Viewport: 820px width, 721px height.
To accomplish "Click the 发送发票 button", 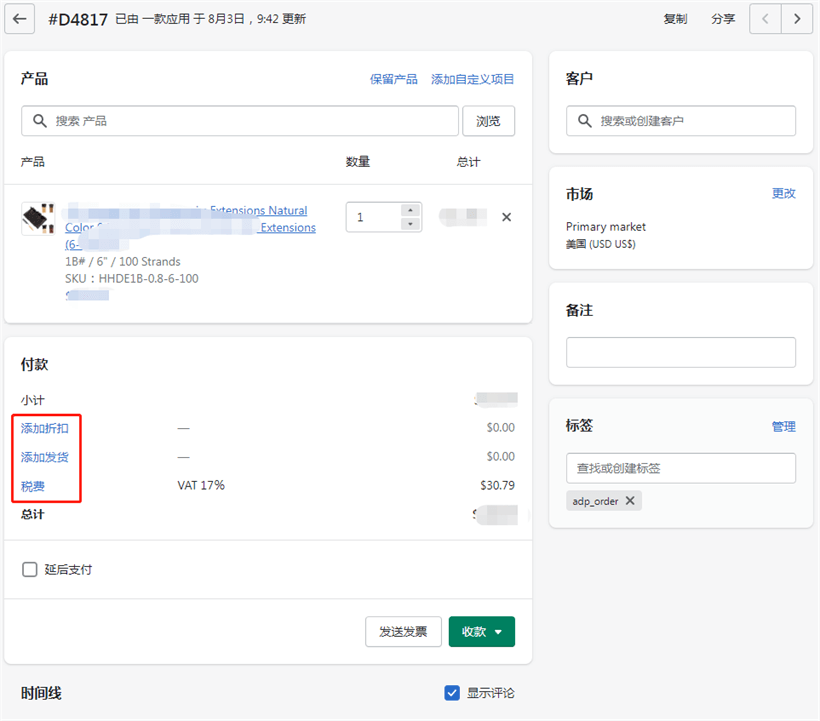I will [x=403, y=632].
